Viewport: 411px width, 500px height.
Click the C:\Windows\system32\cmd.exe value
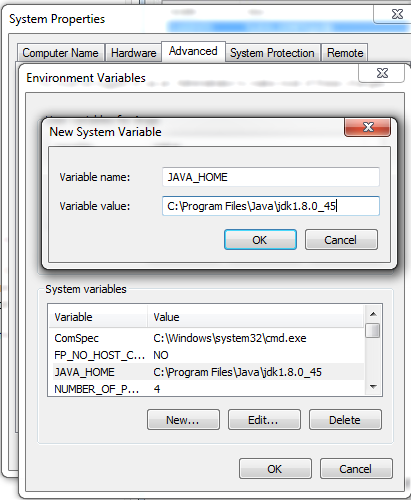(230, 338)
